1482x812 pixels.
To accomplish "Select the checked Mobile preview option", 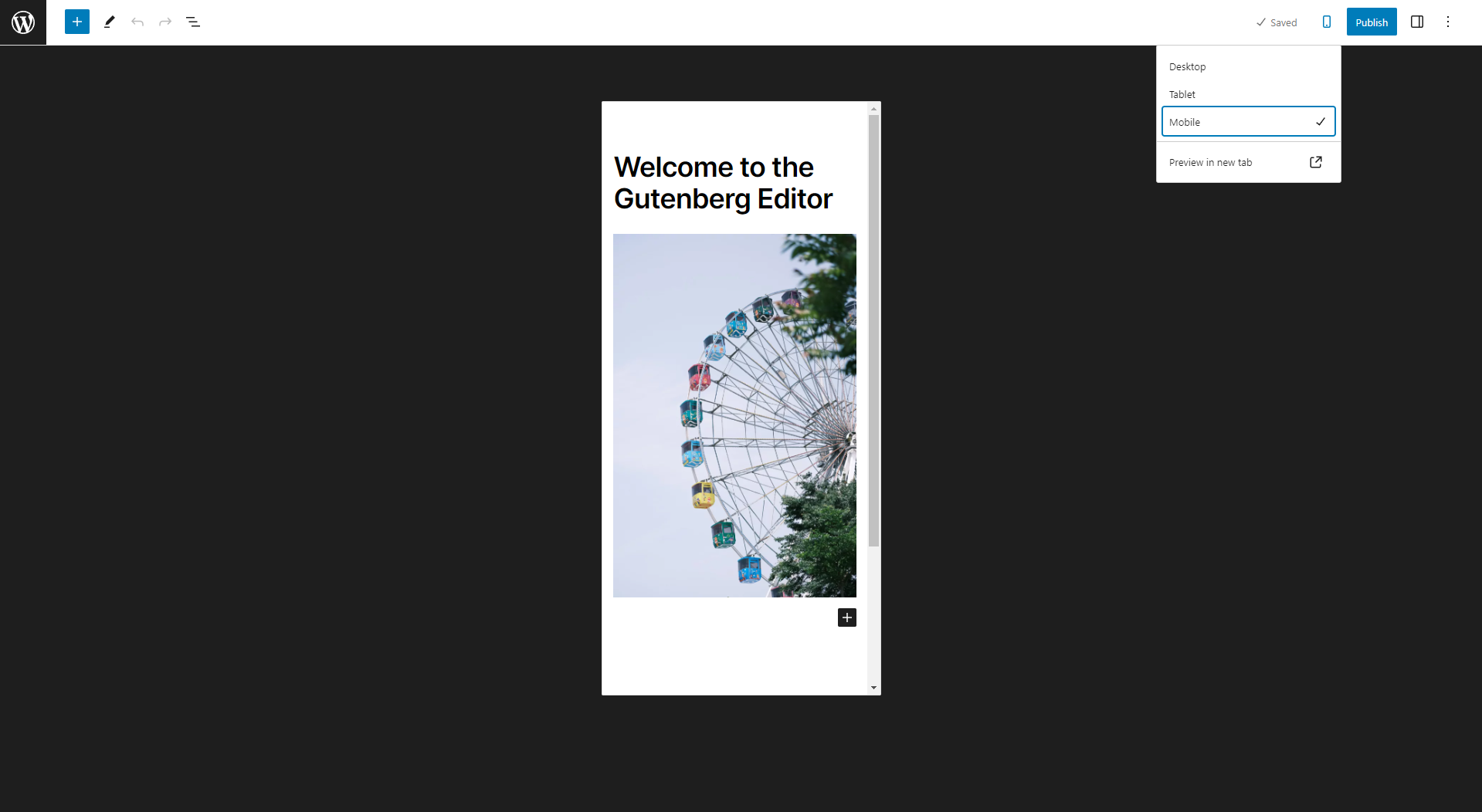I will 1248,122.
